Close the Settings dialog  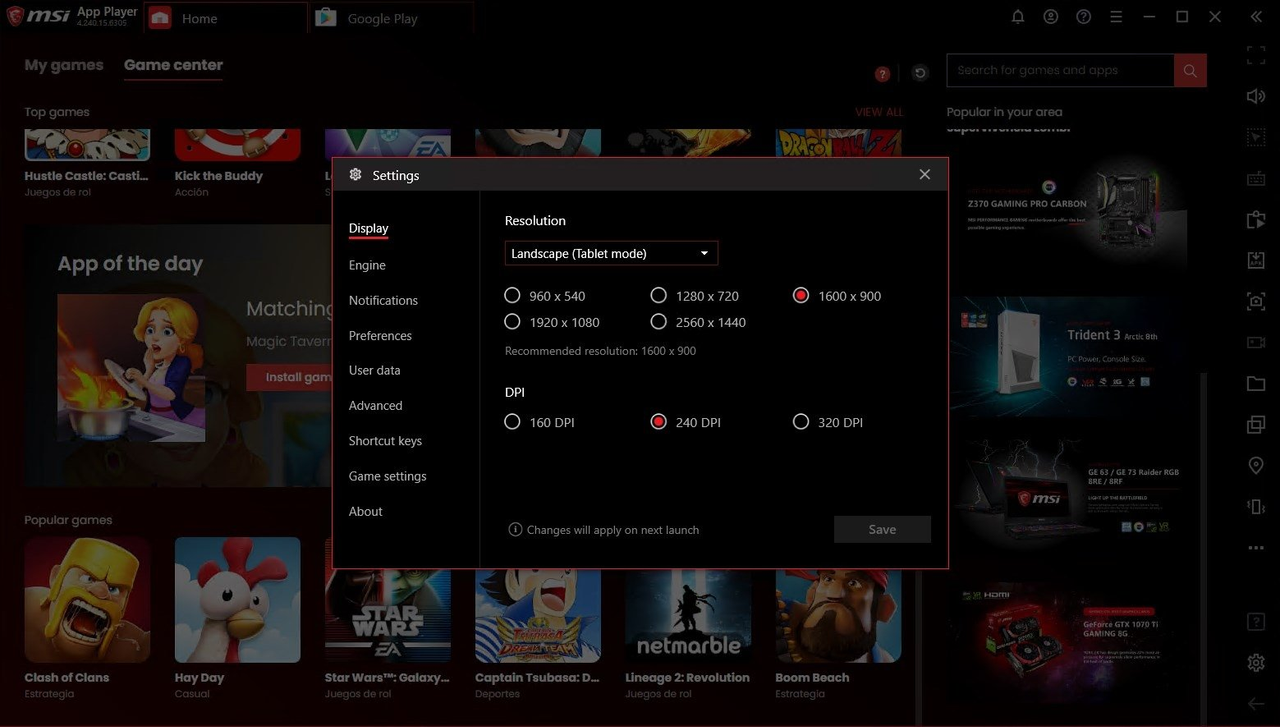(x=924, y=174)
